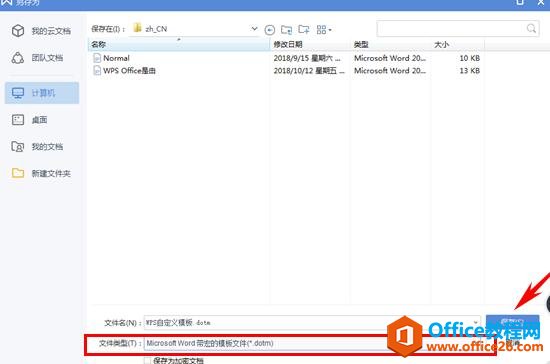Click the zh_CN folder icon
Viewport: 550px width, 364px height.
click(x=138, y=28)
